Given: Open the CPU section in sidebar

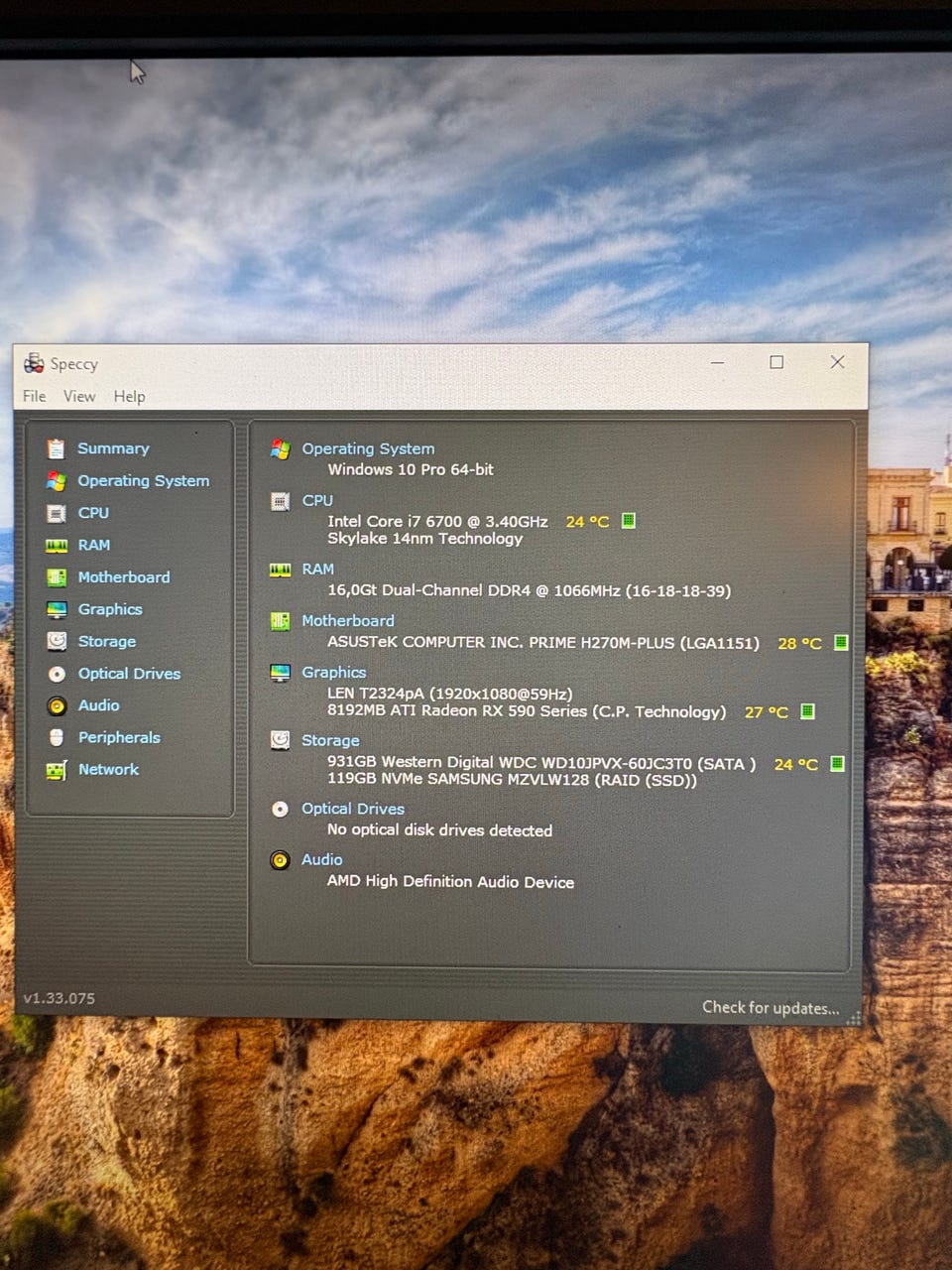Looking at the screenshot, I should [x=93, y=513].
